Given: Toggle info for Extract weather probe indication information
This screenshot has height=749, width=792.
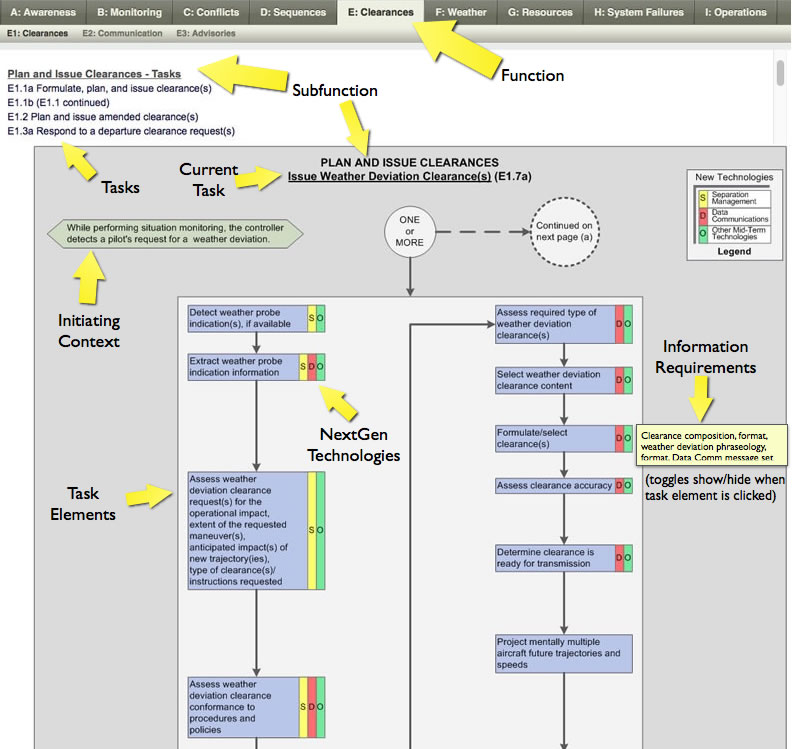Looking at the screenshot, I should coord(243,367).
